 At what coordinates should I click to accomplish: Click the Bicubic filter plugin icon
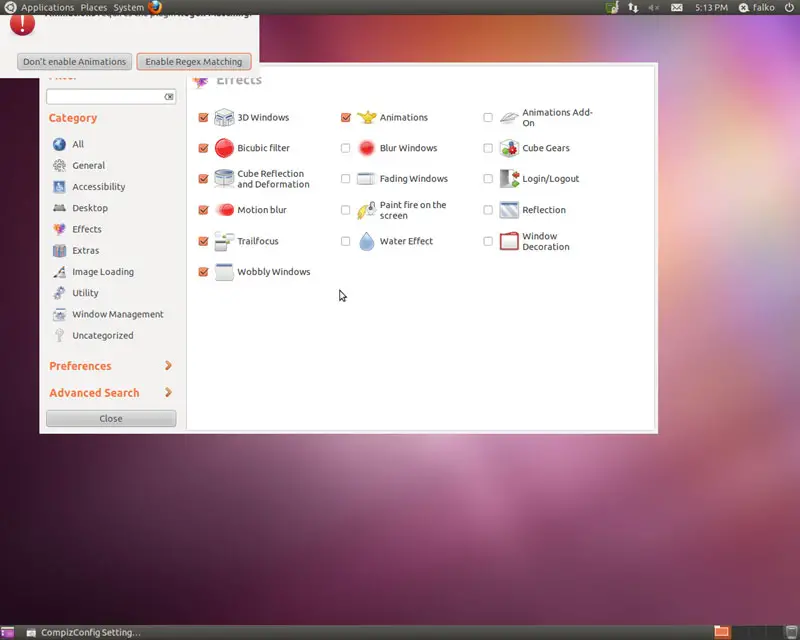tap(224, 148)
